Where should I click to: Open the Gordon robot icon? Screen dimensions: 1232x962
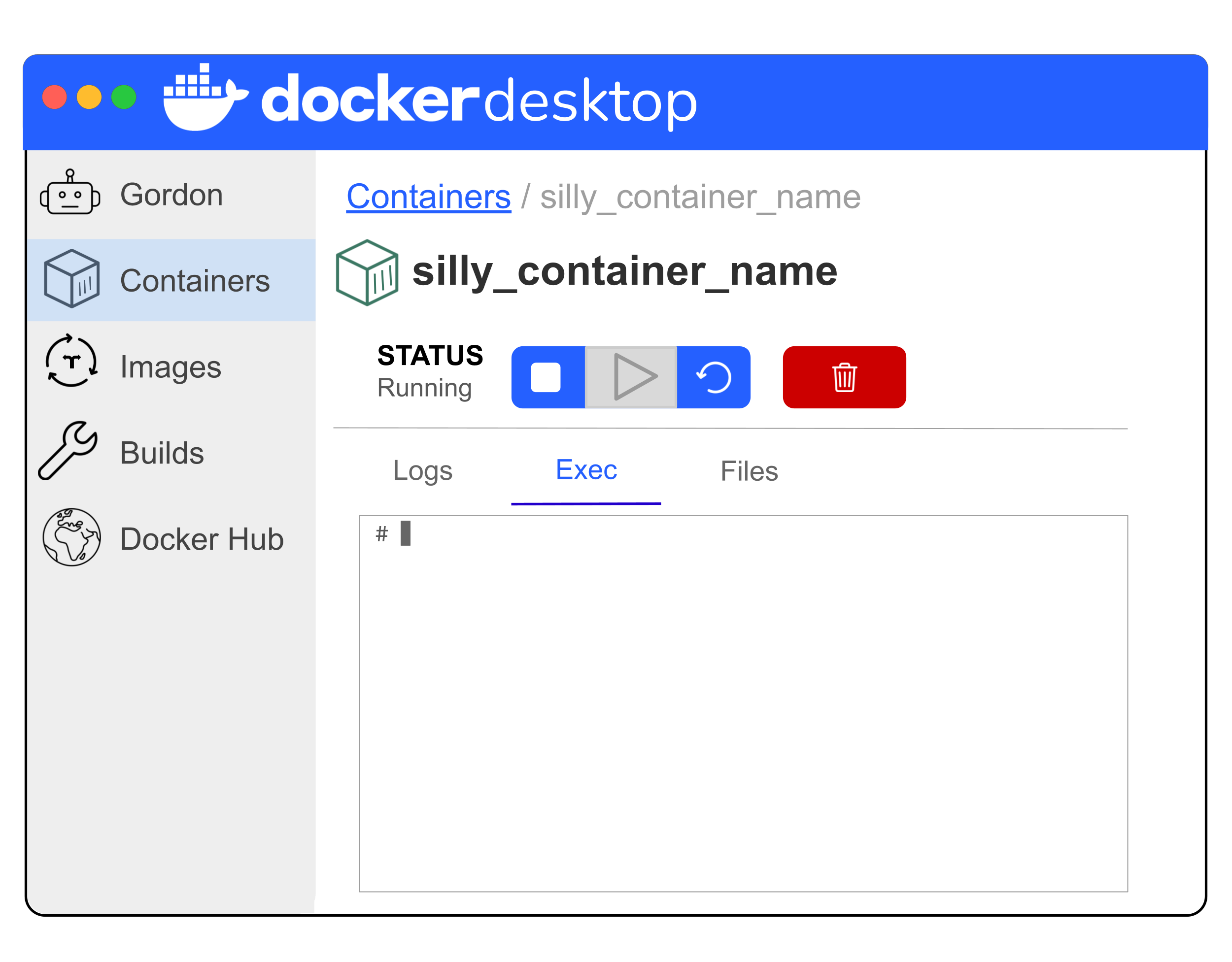click(70, 192)
